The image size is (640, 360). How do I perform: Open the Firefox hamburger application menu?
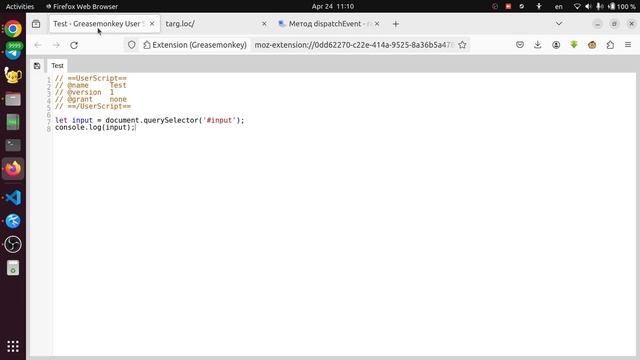[628, 45]
